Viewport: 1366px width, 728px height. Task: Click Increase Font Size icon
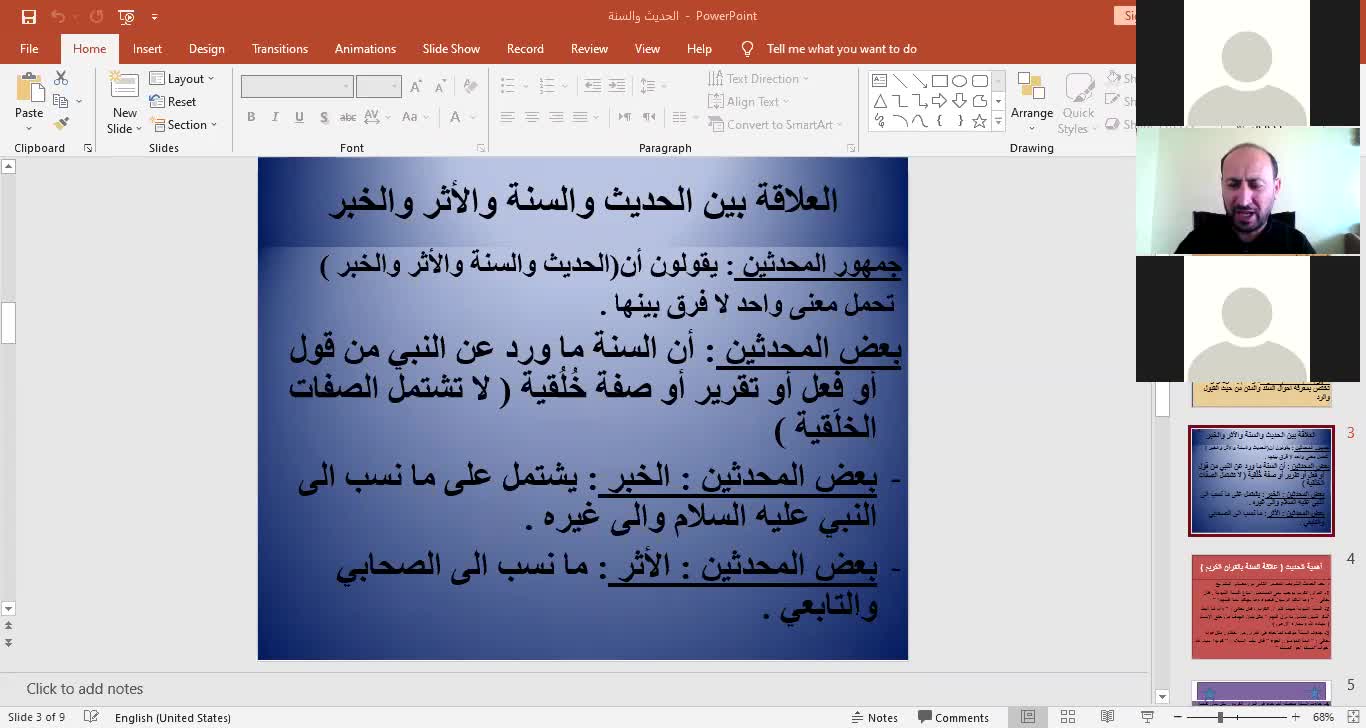417,86
